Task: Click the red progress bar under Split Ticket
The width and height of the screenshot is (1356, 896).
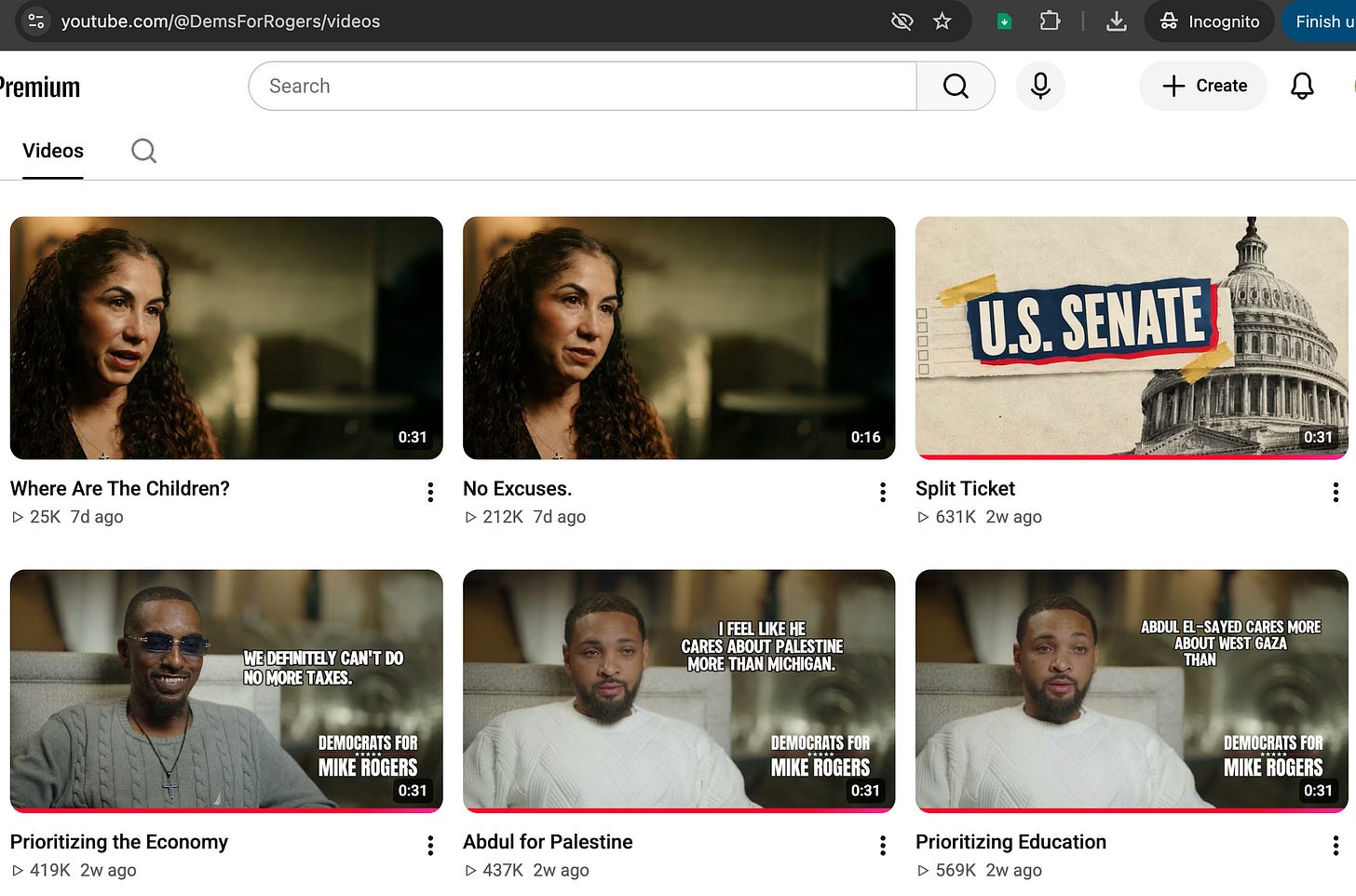Action: 1132,457
